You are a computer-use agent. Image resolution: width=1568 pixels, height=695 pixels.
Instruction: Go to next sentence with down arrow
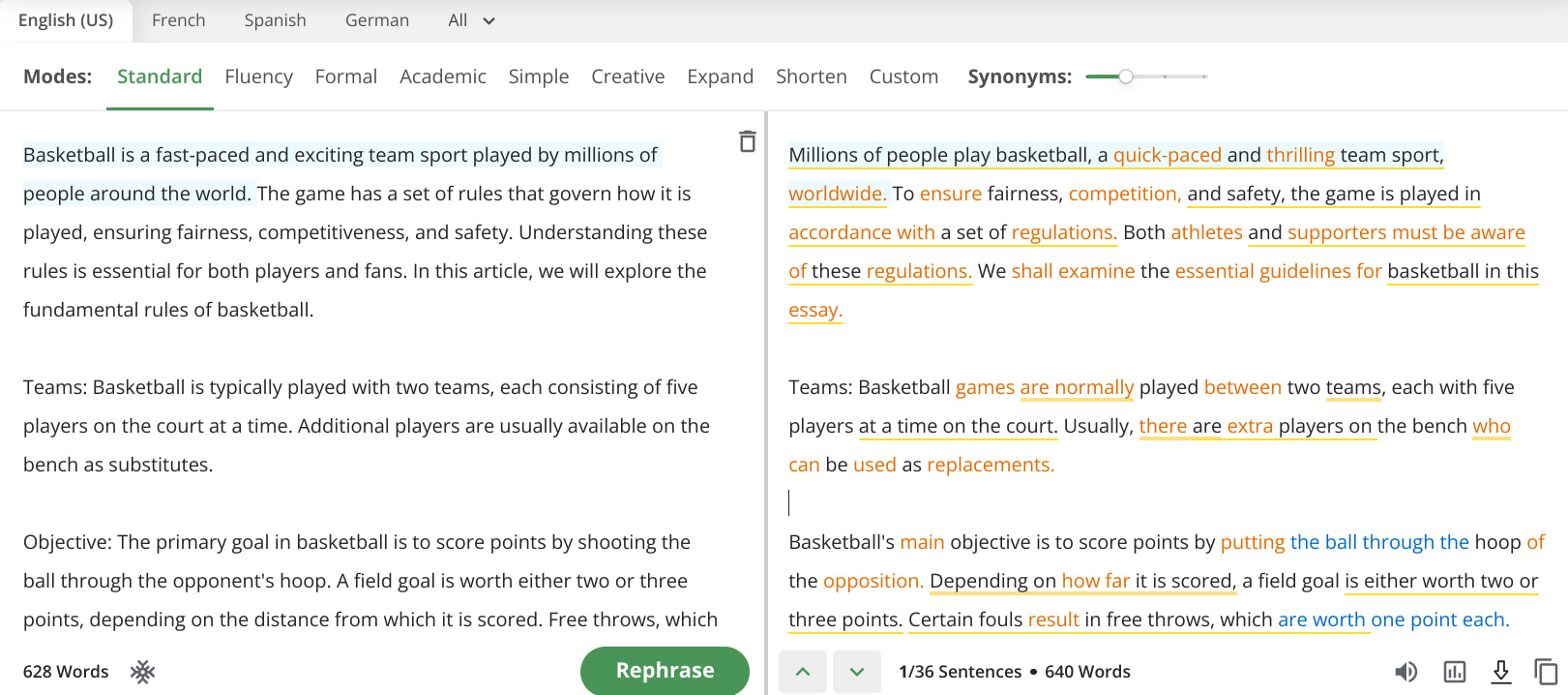tap(857, 672)
